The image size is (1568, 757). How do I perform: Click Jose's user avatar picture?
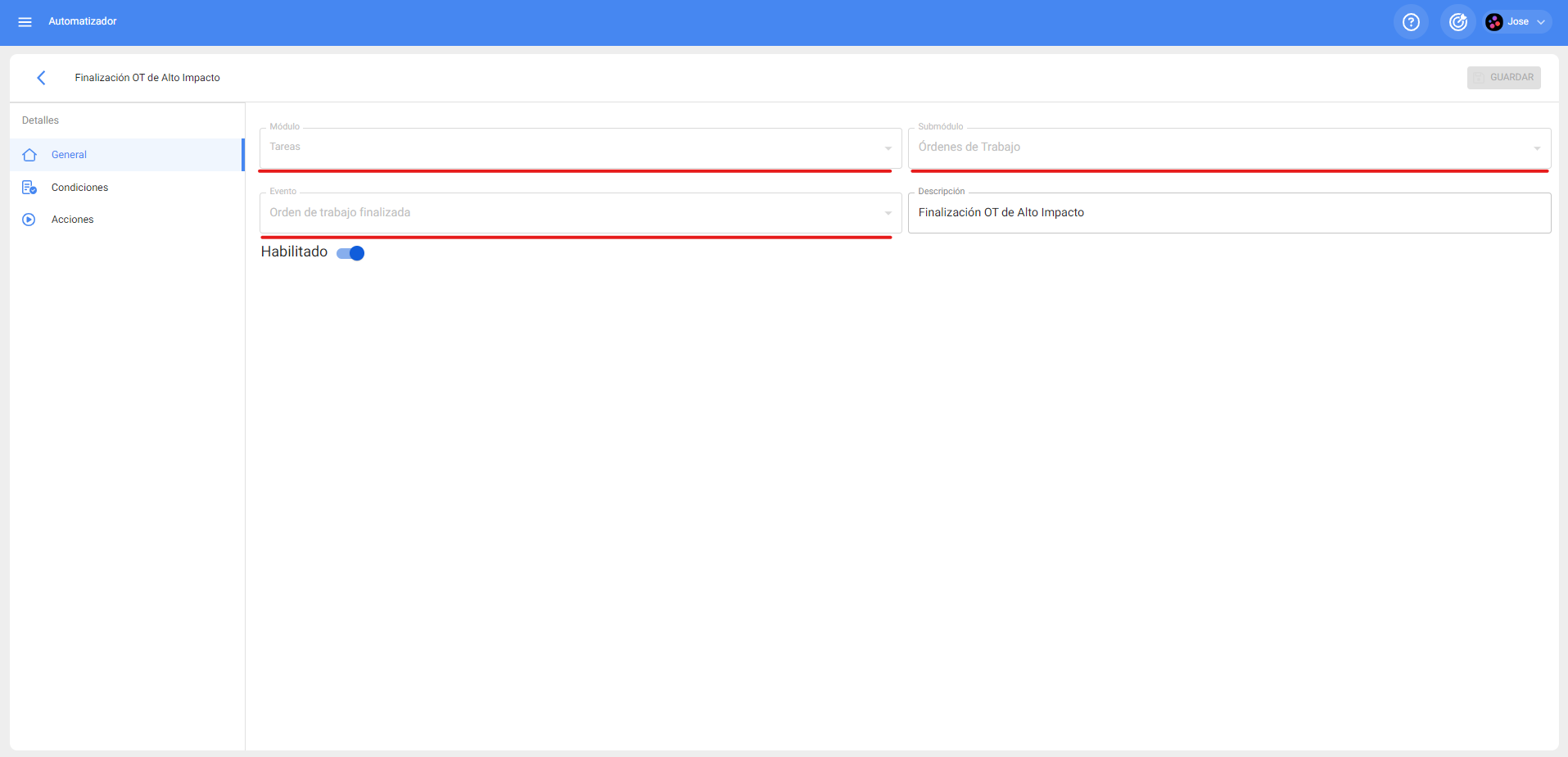coord(1493,22)
